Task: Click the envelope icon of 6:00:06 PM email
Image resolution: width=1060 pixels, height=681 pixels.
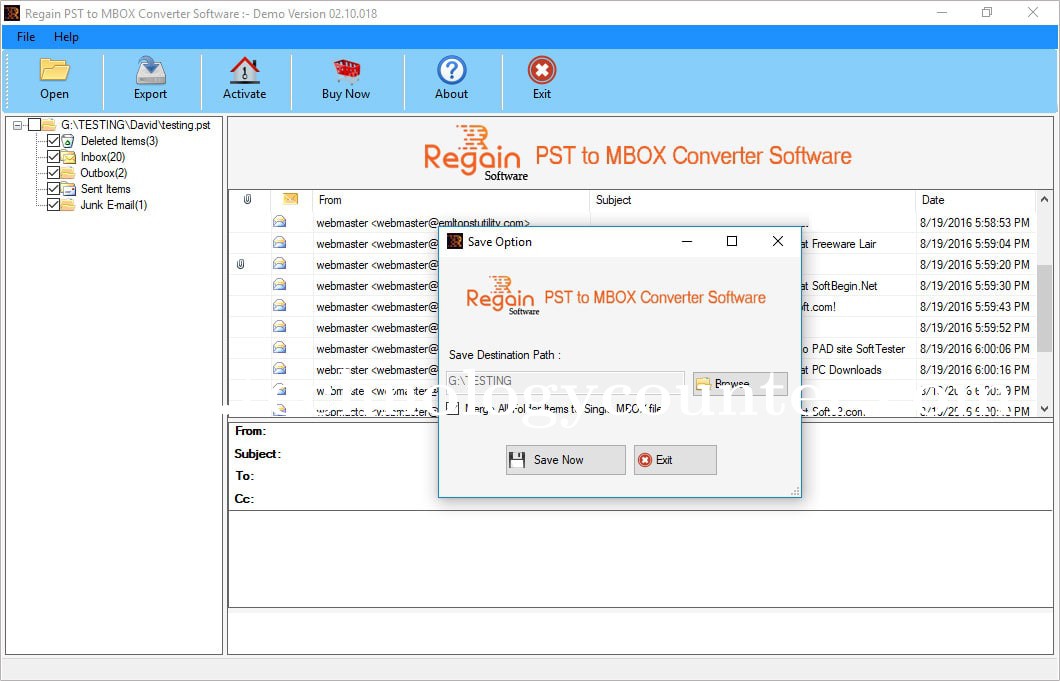Action: tap(279, 348)
